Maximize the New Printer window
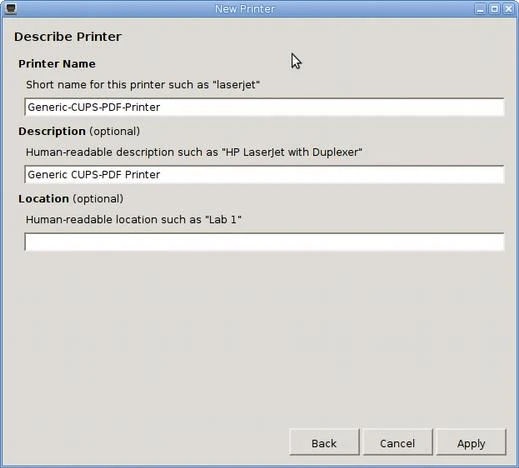 coord(494,9)
